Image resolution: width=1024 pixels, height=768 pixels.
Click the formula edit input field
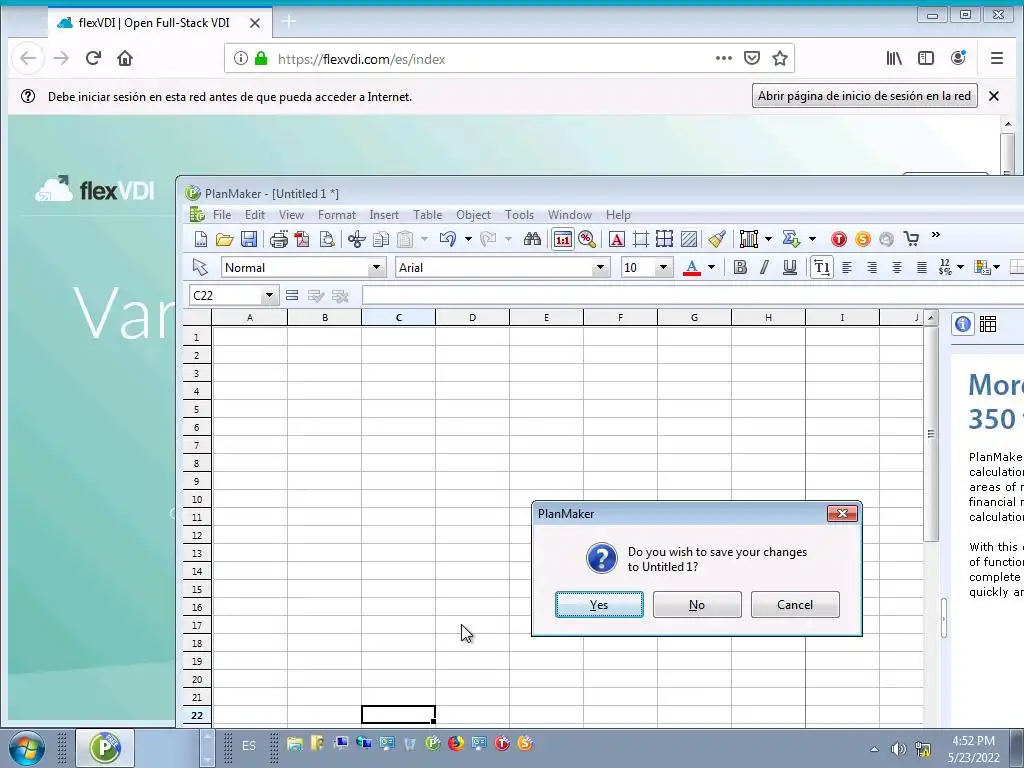click(692, 296)
